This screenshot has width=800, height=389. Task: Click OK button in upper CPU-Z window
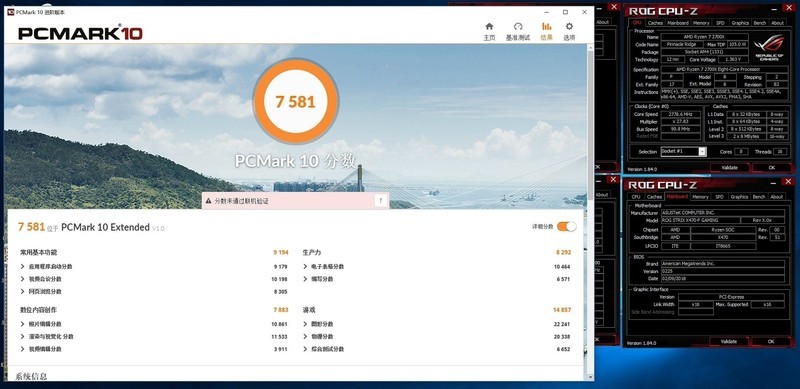(772, 167)
